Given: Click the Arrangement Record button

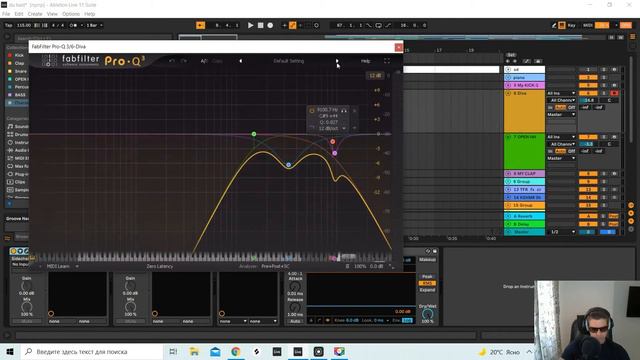Looking at the screenshot, I should pyautogui.click(x=270, y=25).
